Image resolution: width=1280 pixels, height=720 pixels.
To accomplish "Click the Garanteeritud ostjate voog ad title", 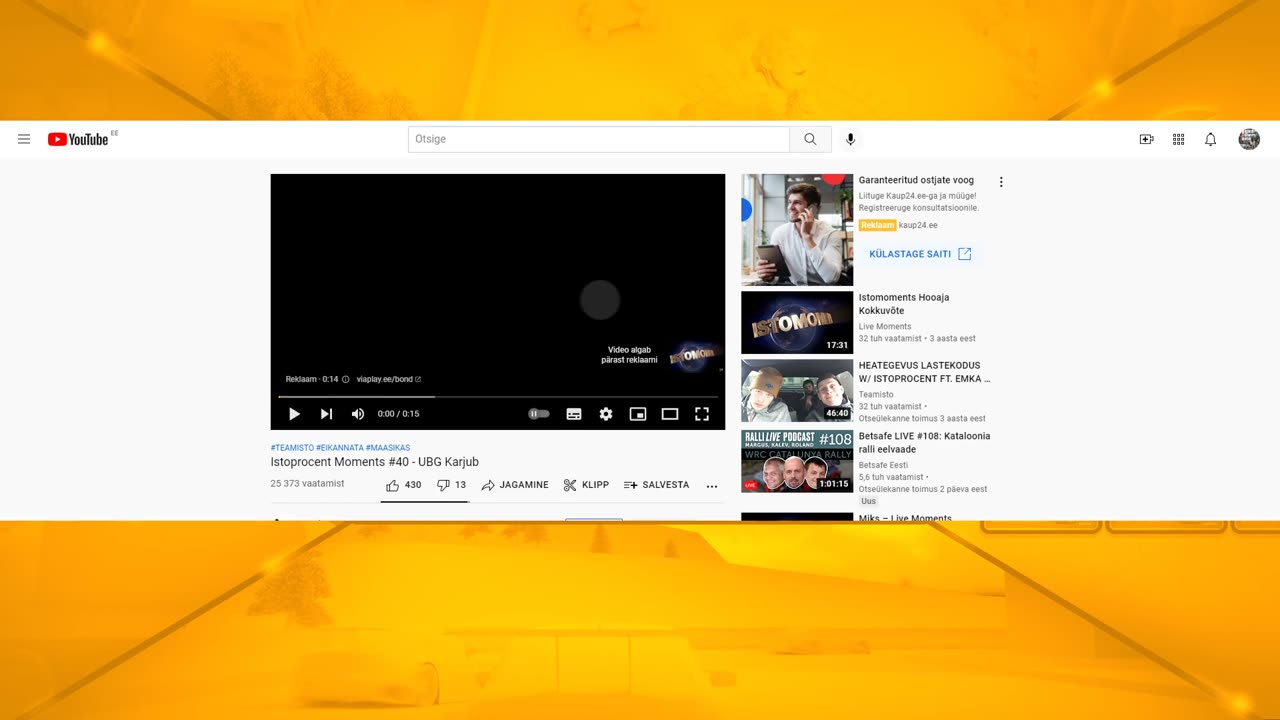I will [916, 180].
